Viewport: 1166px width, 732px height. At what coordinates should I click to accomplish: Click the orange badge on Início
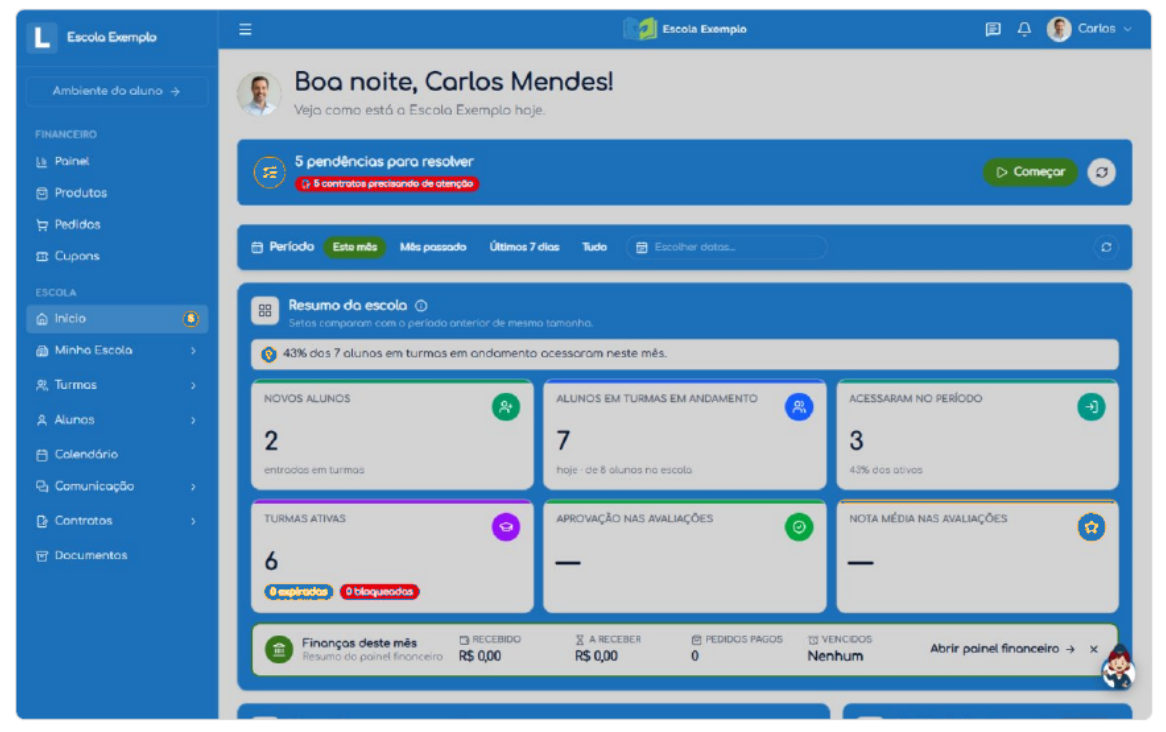(x=190, y=318)
